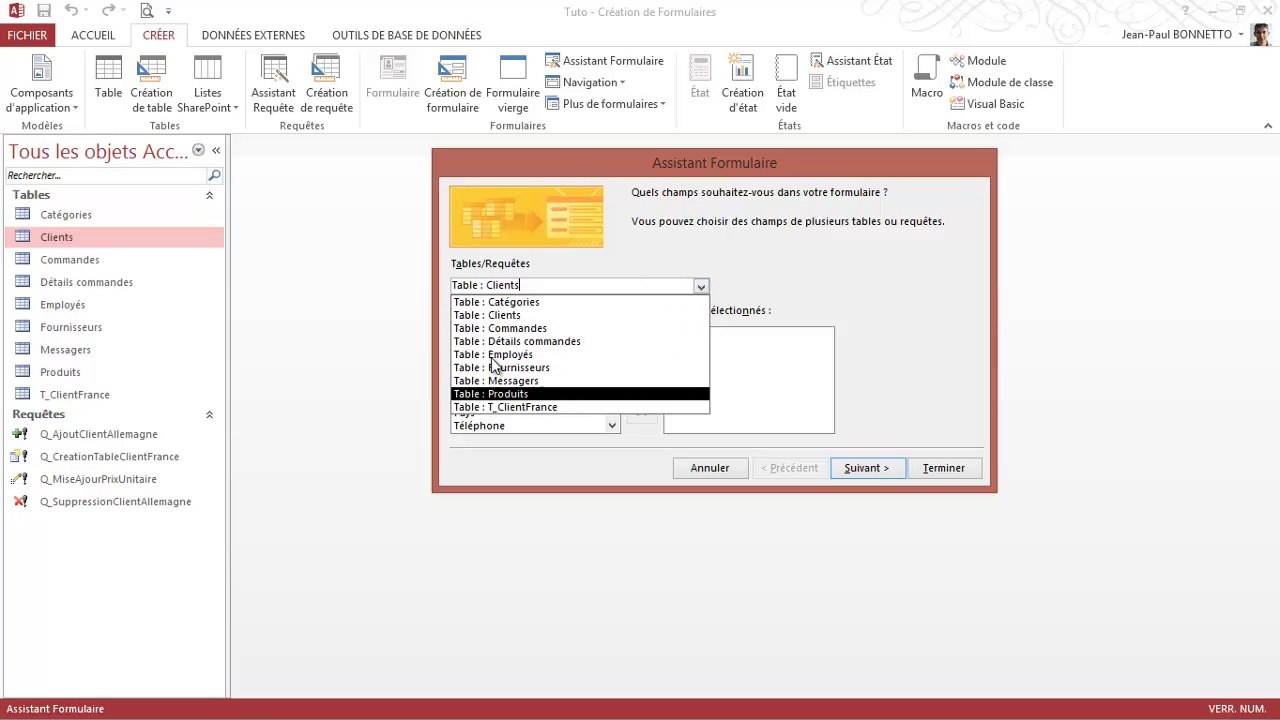Launch Assistant État wizard
The image size is (1280, 720).
tap(851, 61)
